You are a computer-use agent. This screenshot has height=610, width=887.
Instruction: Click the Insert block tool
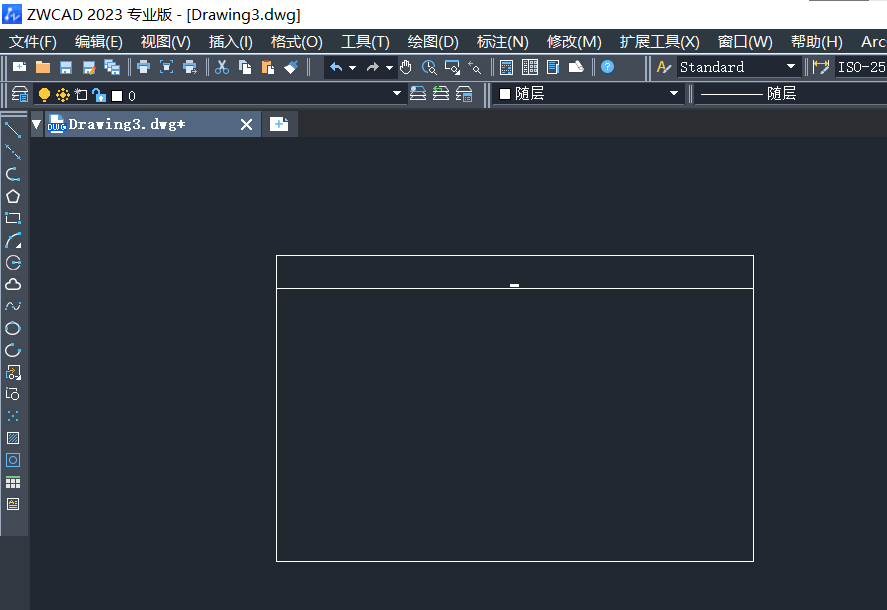13,372
